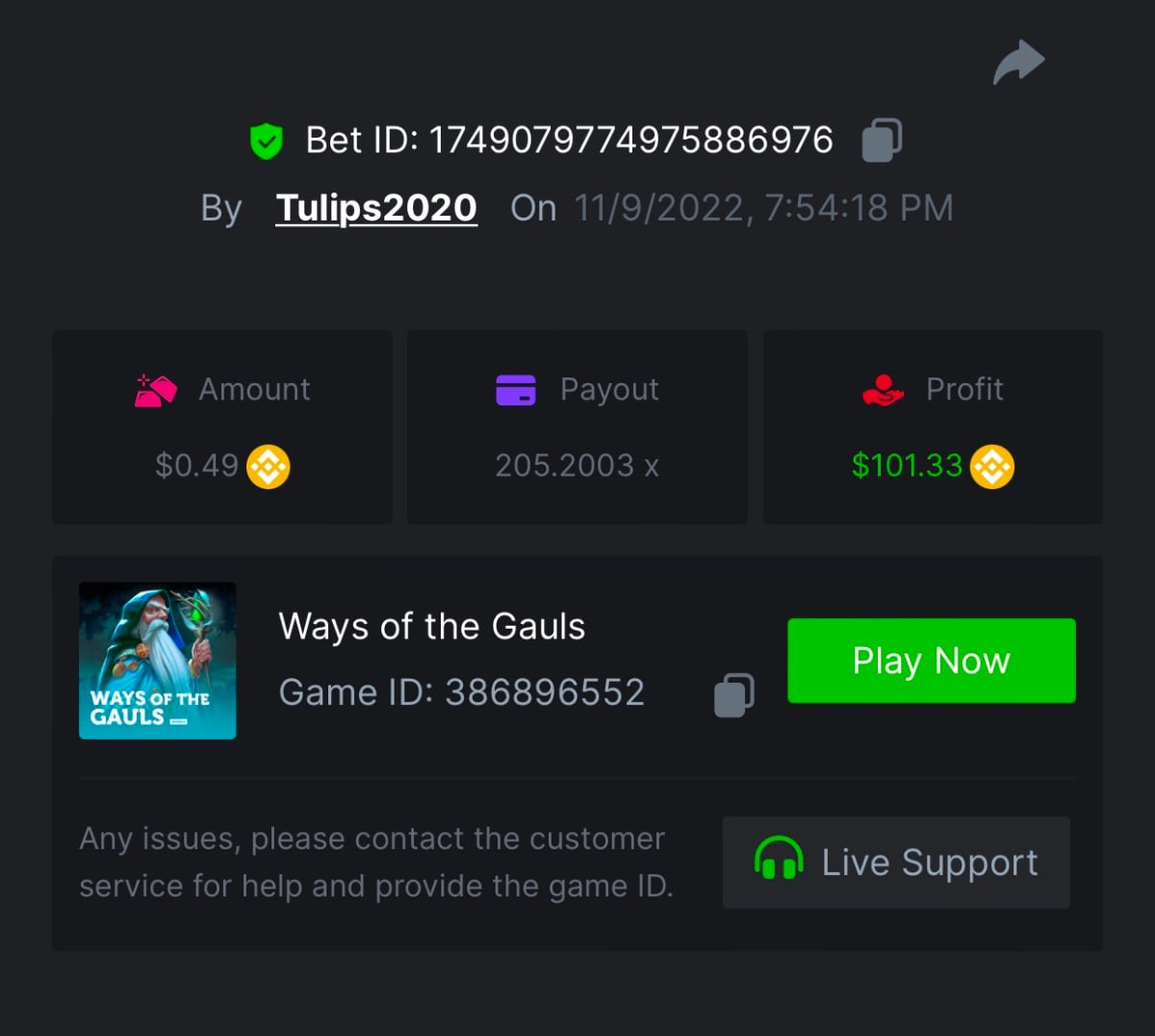Open the Ways of the Gauls thumbnail
The width and height of the screenshot is (1155, 1036).
pos(158,660)
